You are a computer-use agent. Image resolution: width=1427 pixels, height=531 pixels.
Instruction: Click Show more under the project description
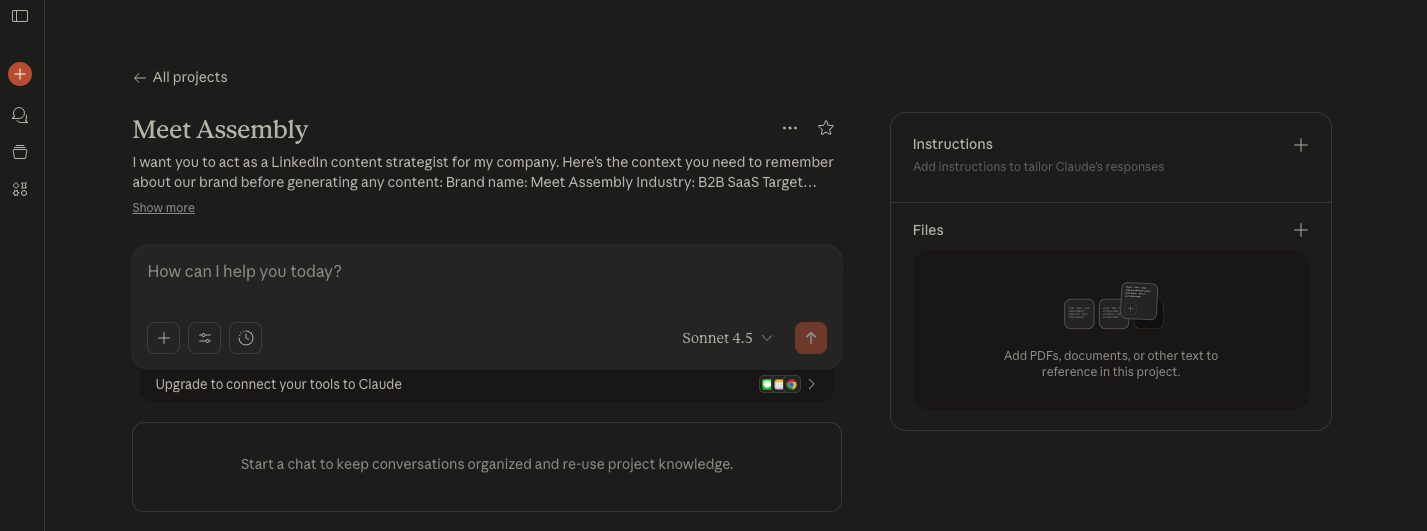(163, 208)
